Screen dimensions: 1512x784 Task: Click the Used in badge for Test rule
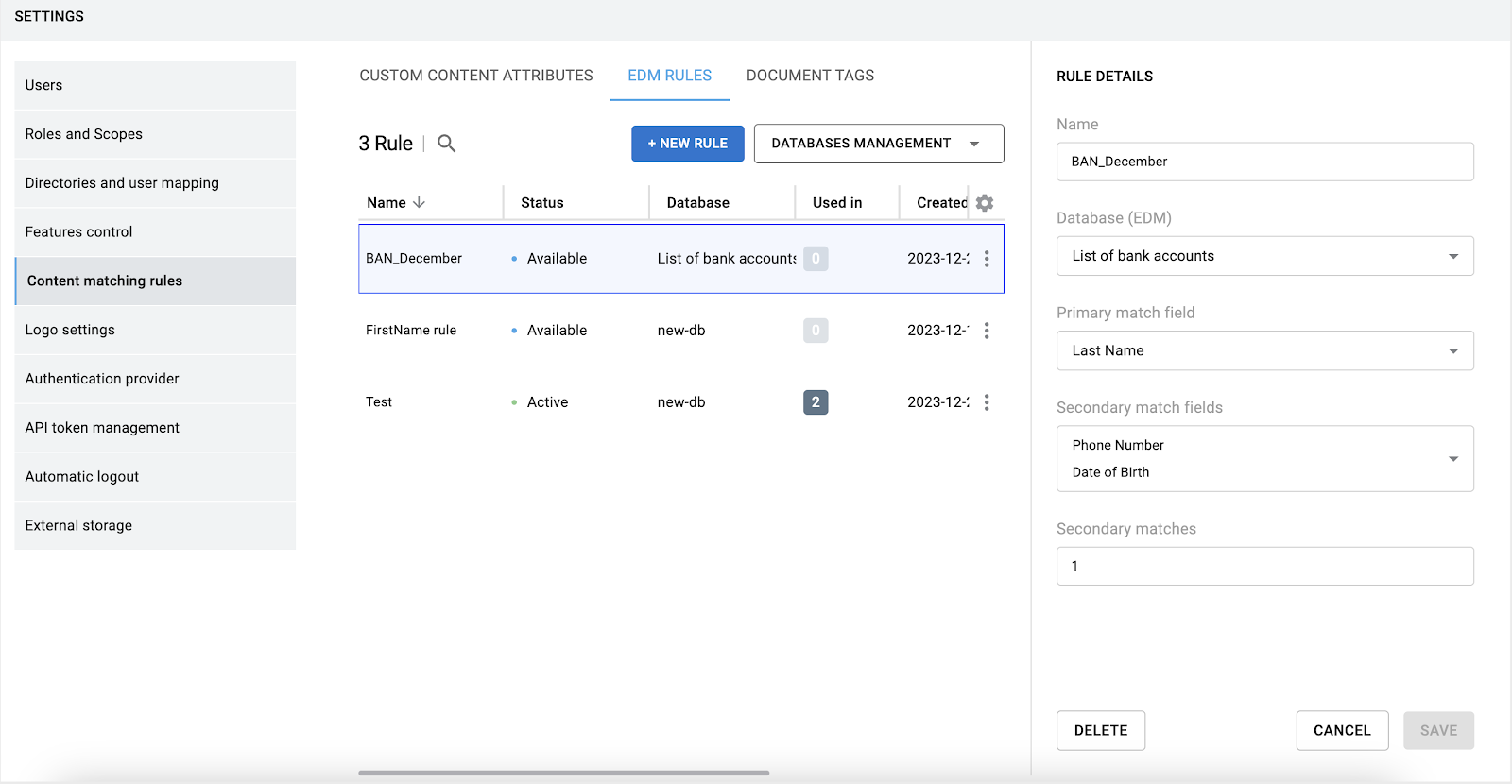click(816, 402)
